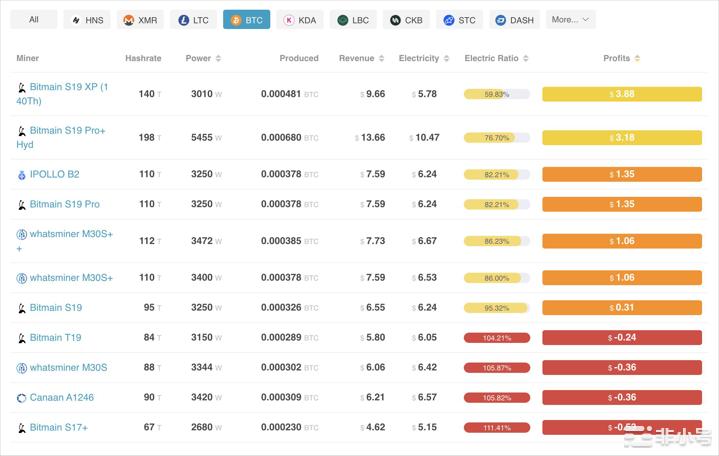The width and height of the screenshot is (719, 456).
Task: Click the whatsminer M30S brand icon
Action: [x=21, y=368]
